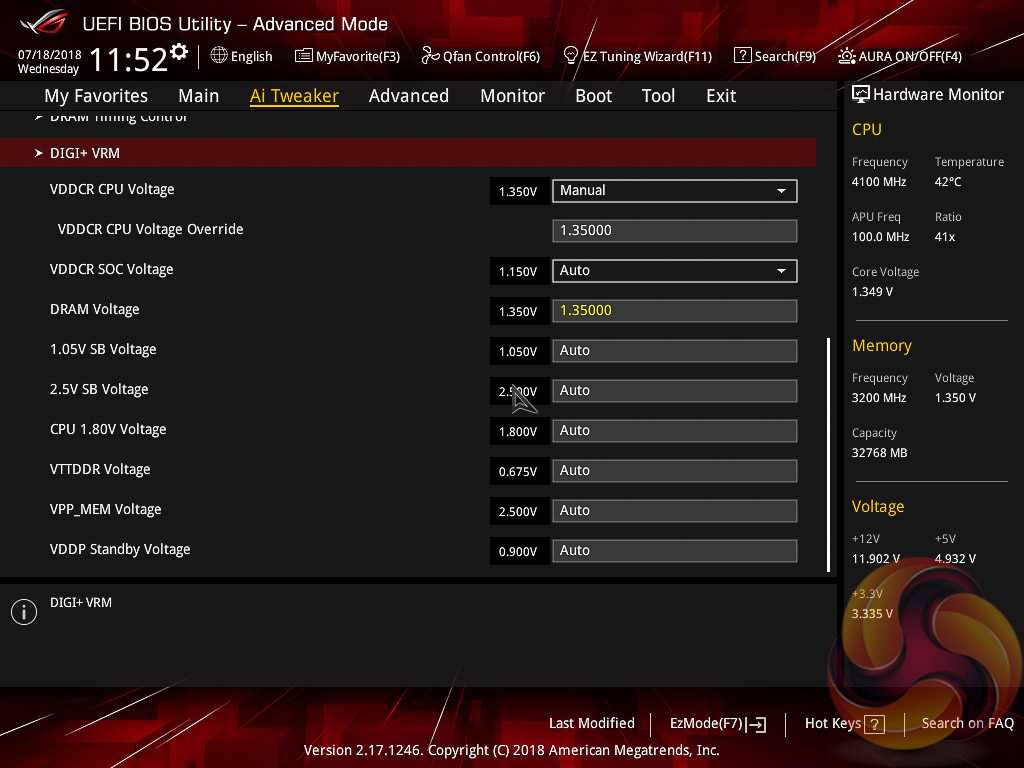Click the 07/18/2018 date text
This screenshot has width=1024, height=768.
pos(50,54)
